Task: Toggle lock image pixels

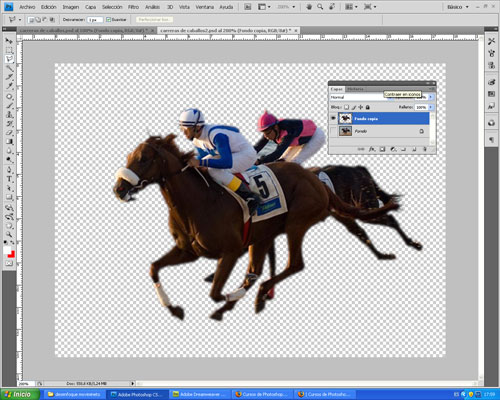Action: [354, 107]
